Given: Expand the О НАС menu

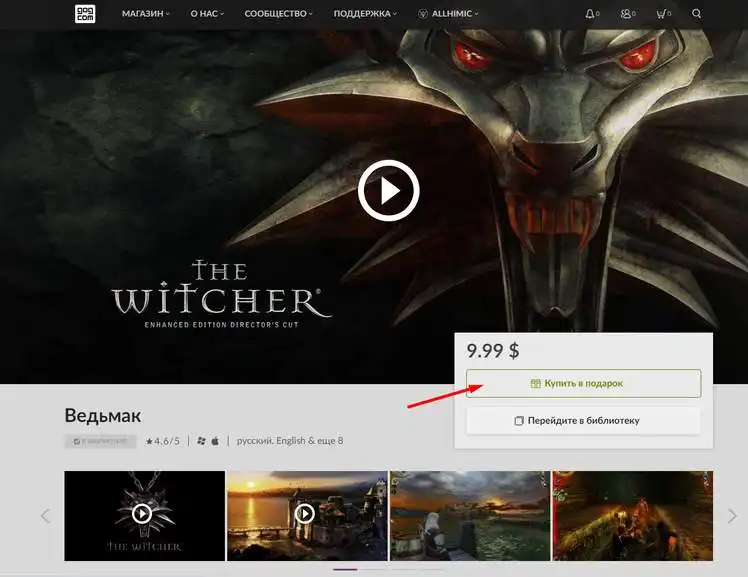Looking at the screenshot, I should 207,14.
